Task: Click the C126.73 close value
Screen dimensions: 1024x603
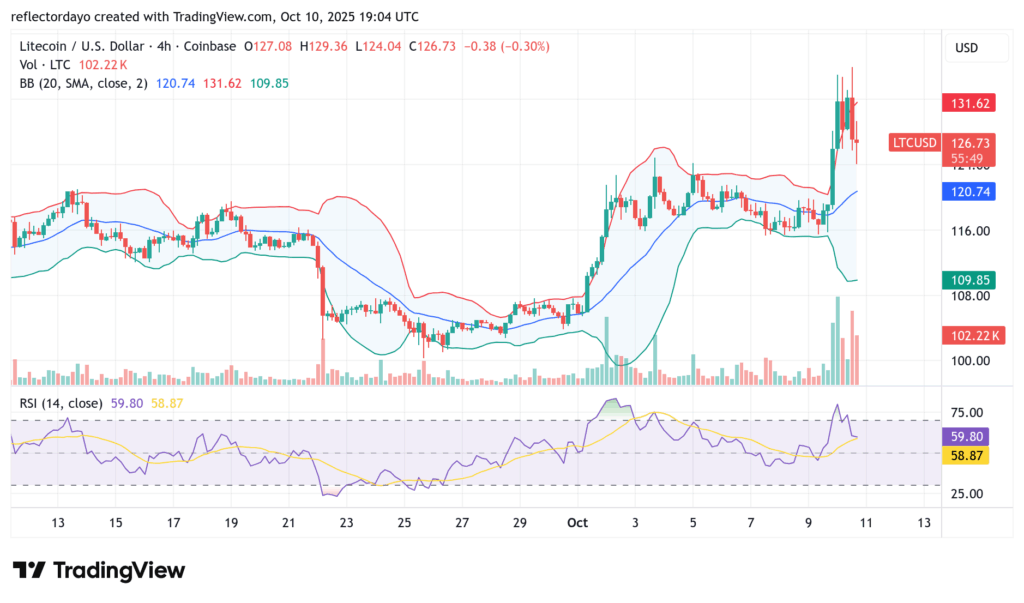Action: pos(432,46)
